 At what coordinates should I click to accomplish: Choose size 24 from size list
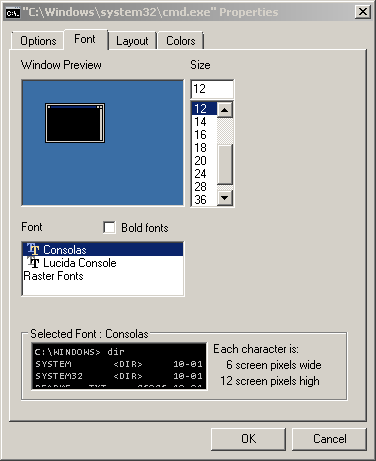tap(204, 174)
